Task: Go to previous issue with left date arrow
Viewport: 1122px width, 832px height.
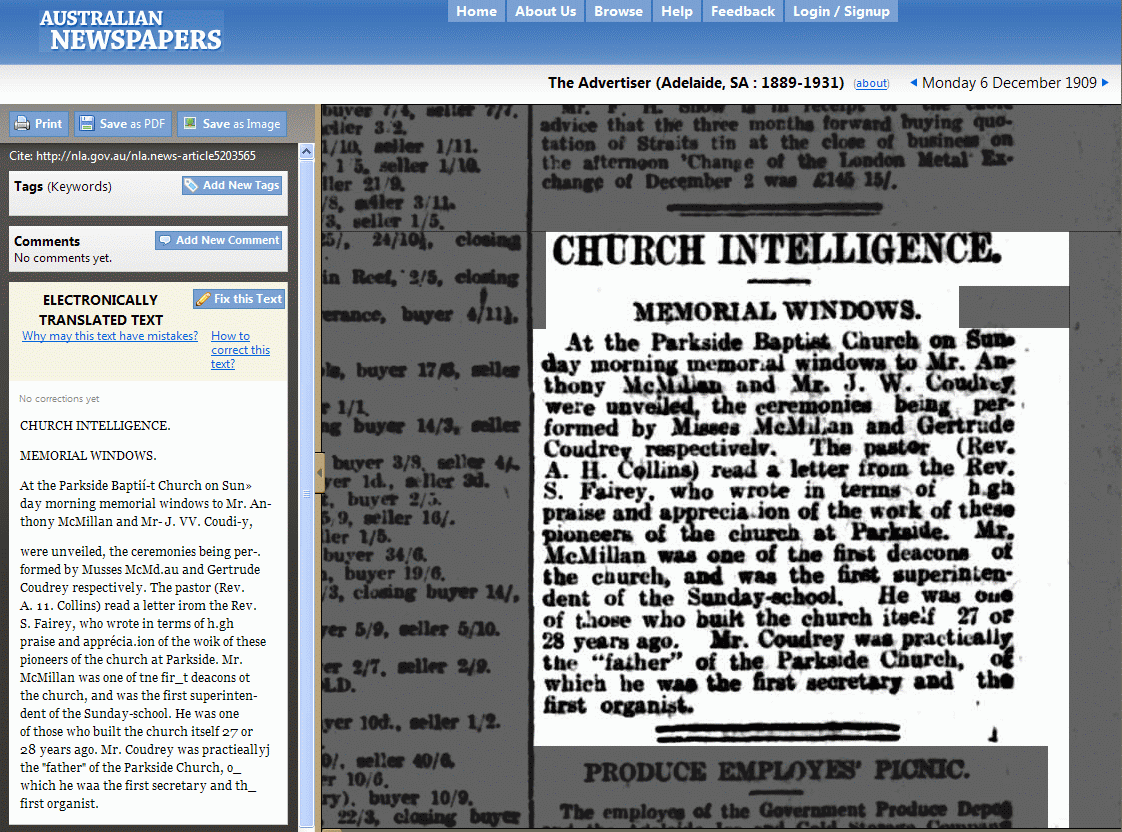Action: [913, 83]
